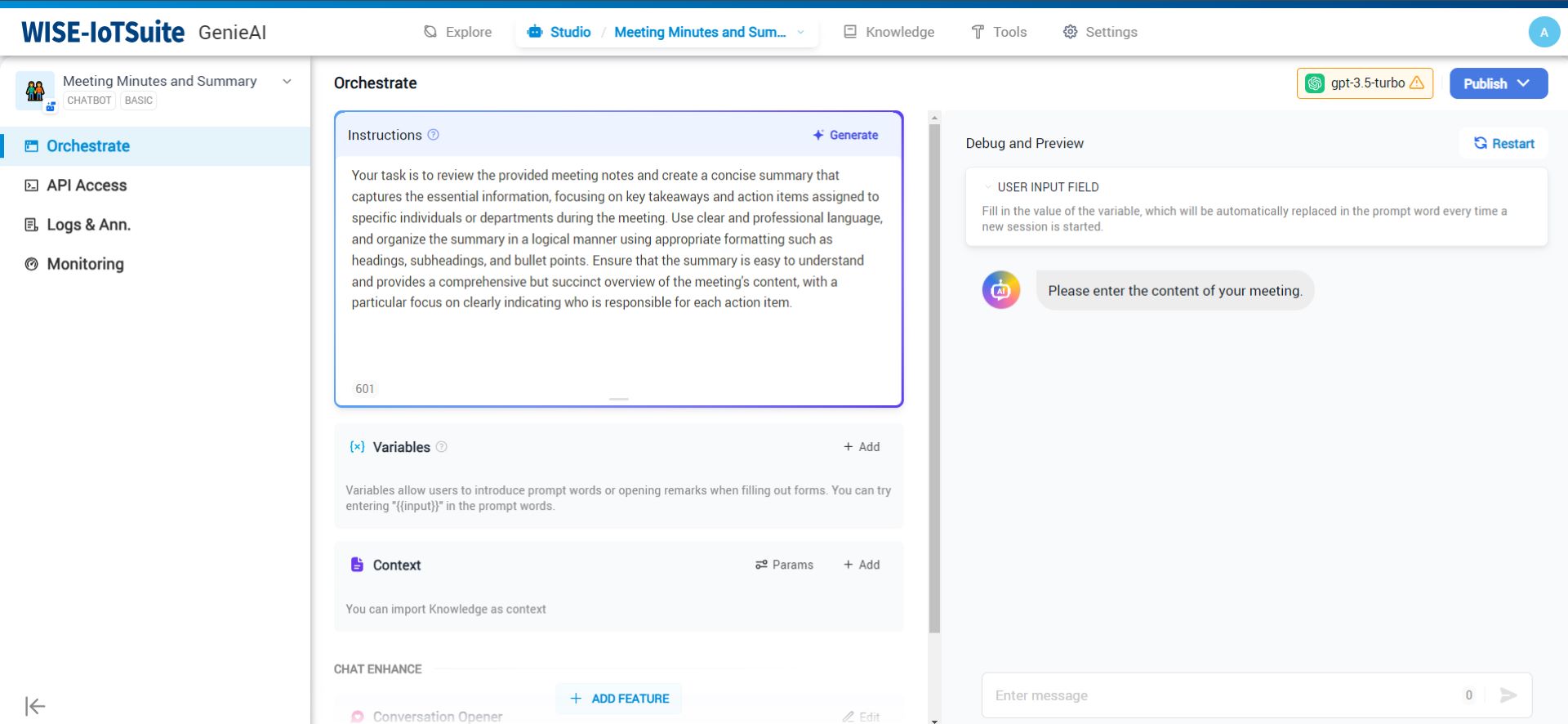Click the WISE-IoTSuite logo

[103, 32]
